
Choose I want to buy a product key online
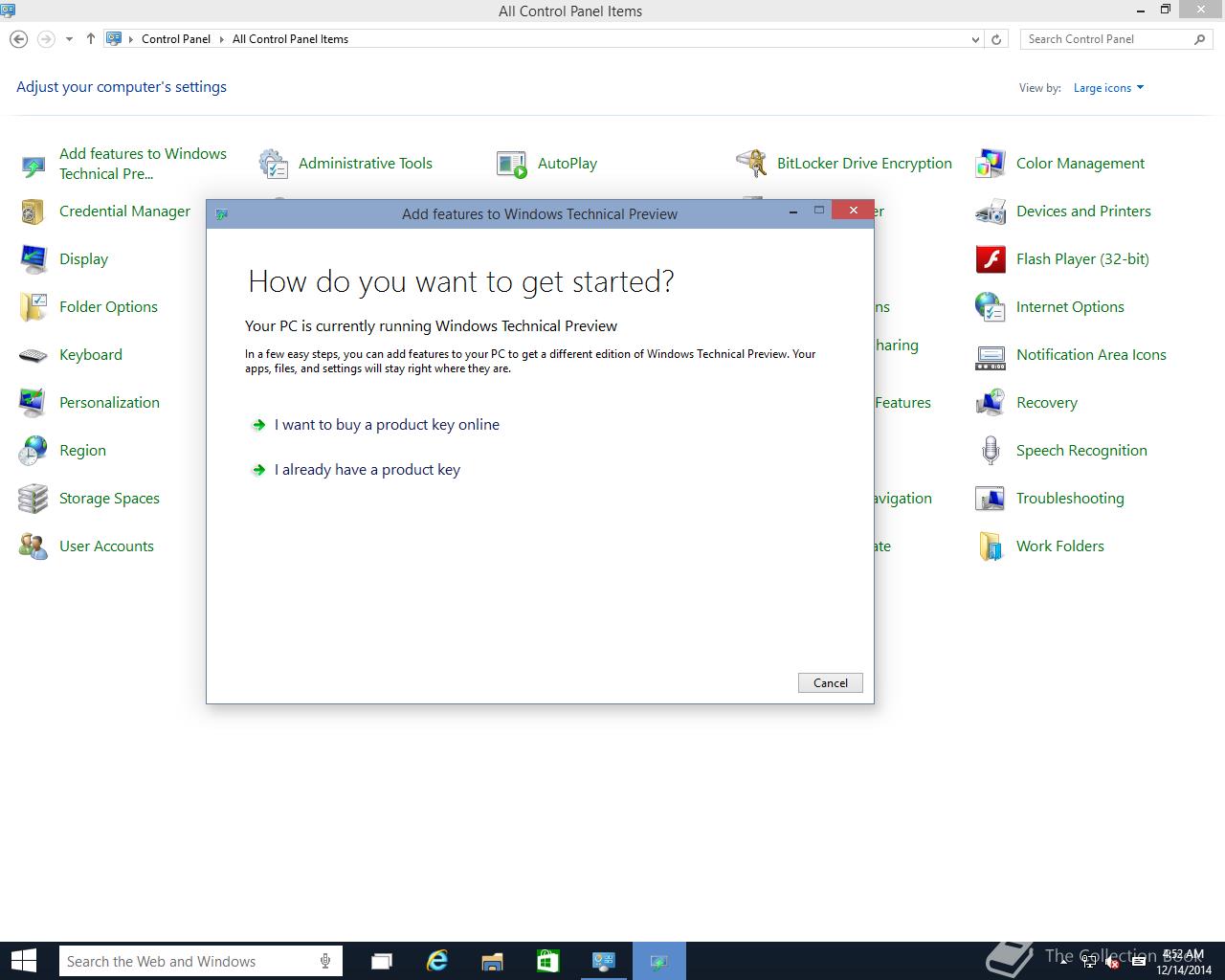coord(387,425)
